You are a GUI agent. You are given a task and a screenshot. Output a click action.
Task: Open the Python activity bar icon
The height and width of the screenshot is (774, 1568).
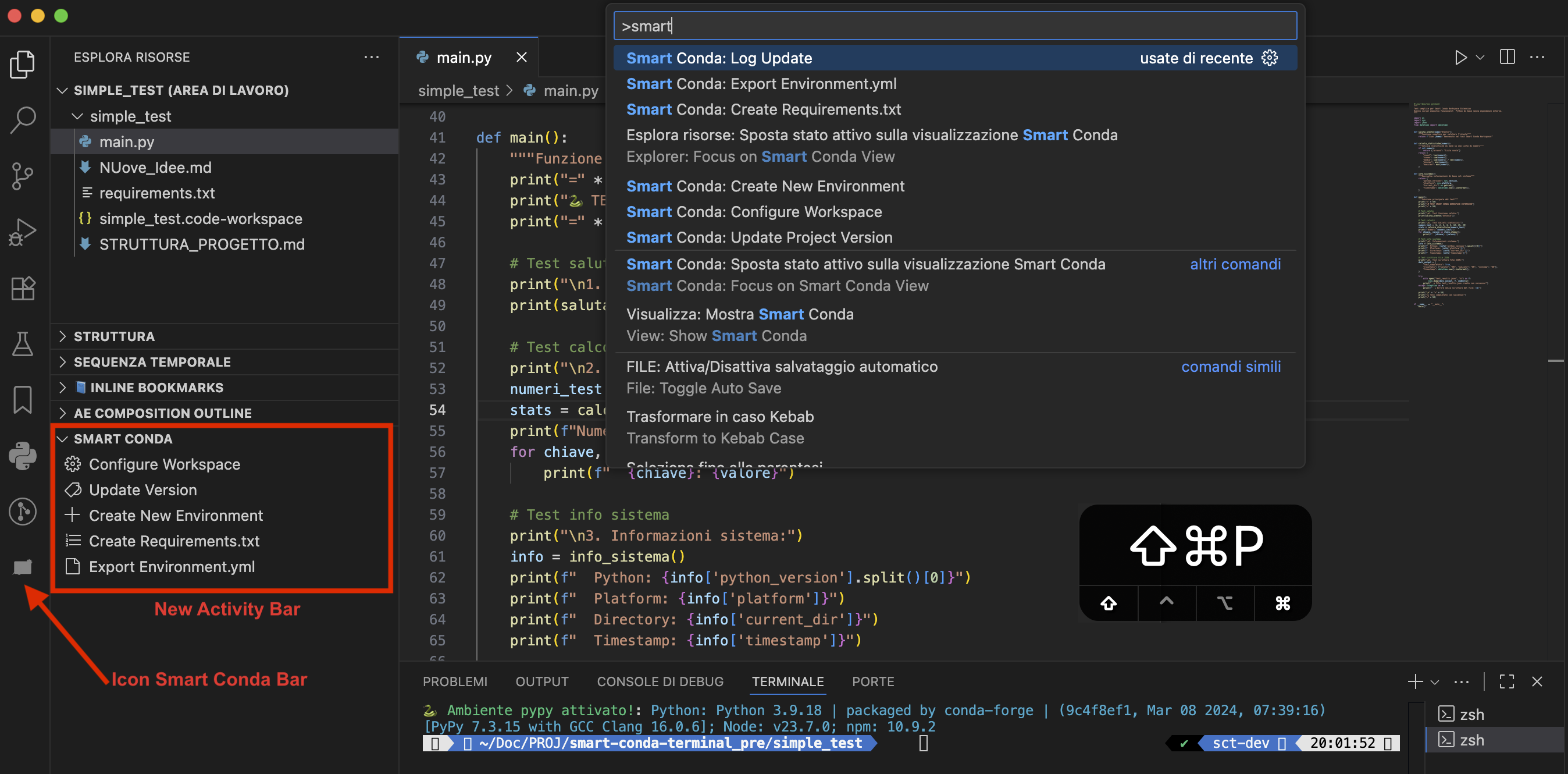23,456
